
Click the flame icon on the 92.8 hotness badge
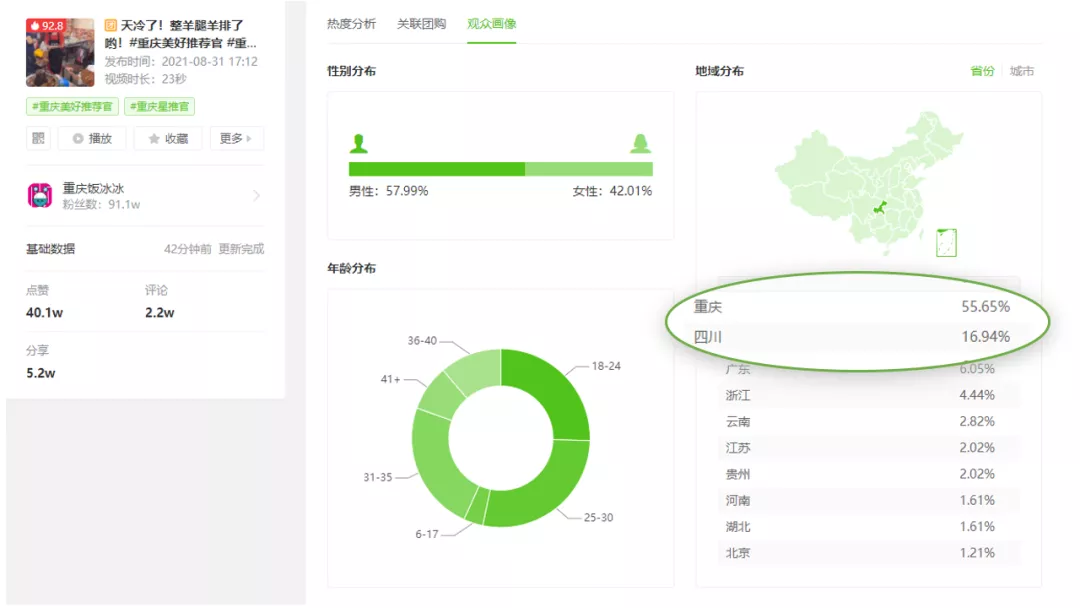37,23
